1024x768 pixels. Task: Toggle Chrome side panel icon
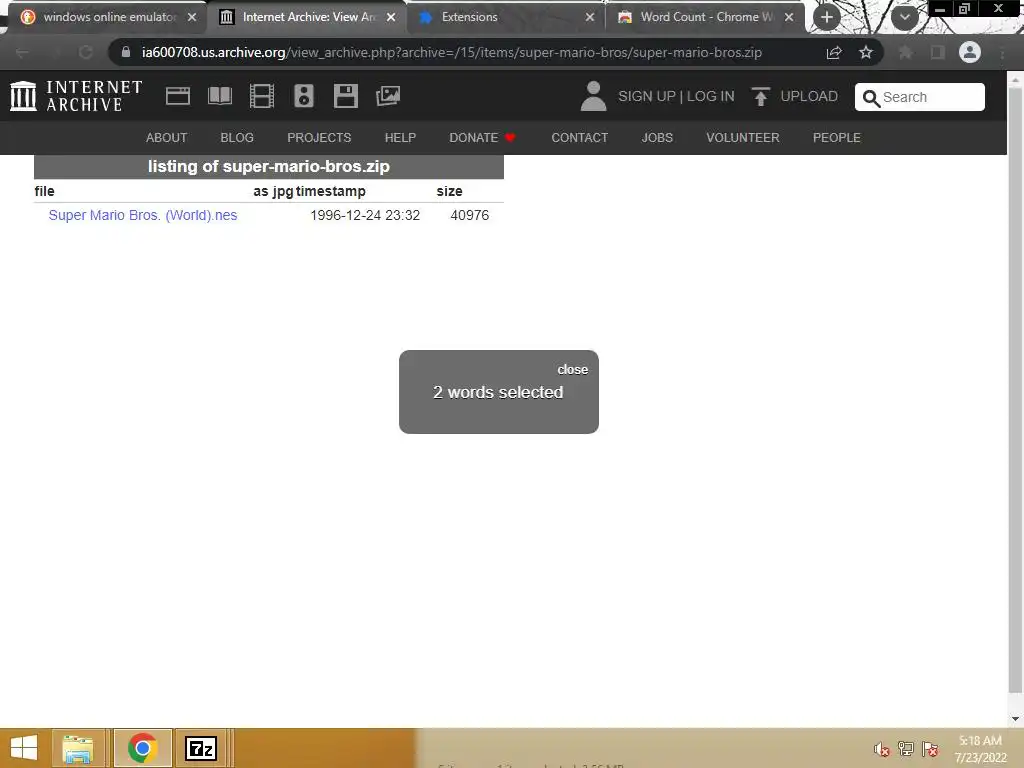pyautogui.click(x=937, y=52)
